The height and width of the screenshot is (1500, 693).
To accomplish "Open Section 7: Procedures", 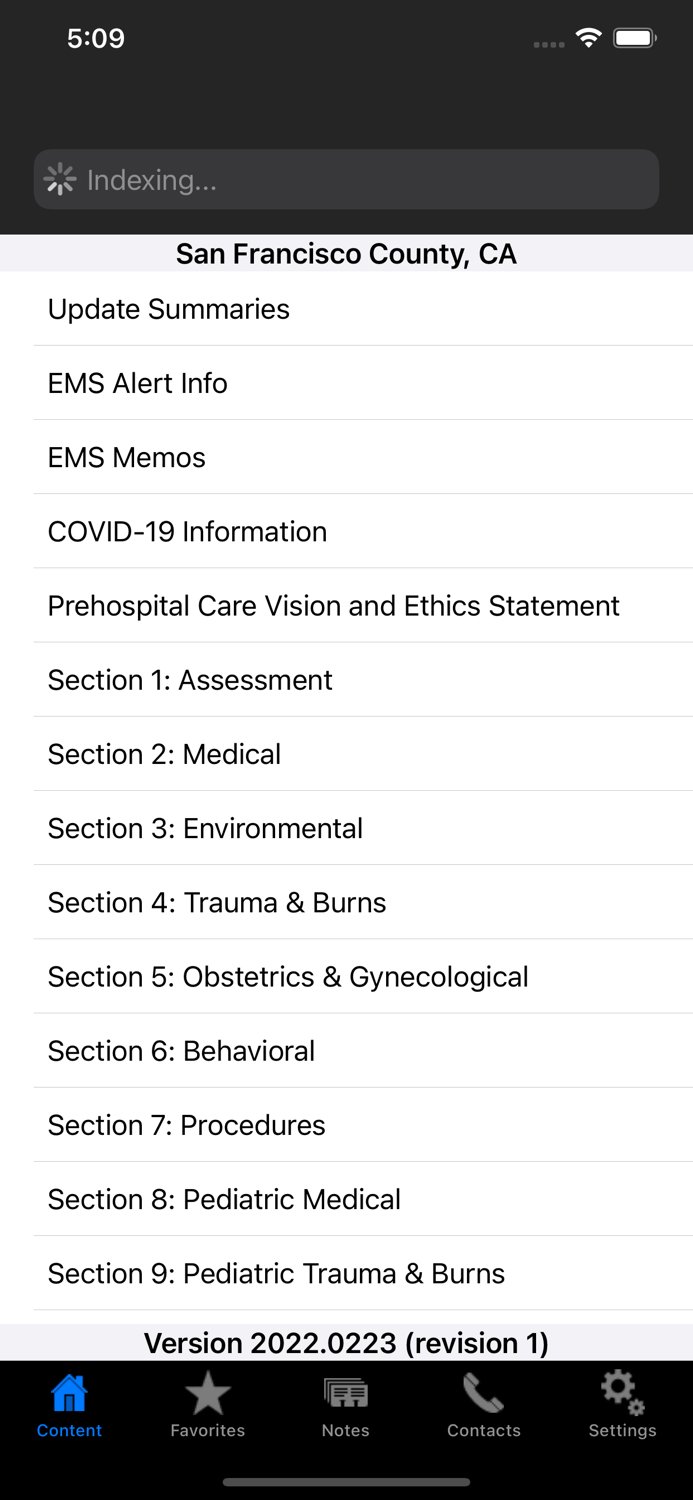I will (x=186, y=1124).
